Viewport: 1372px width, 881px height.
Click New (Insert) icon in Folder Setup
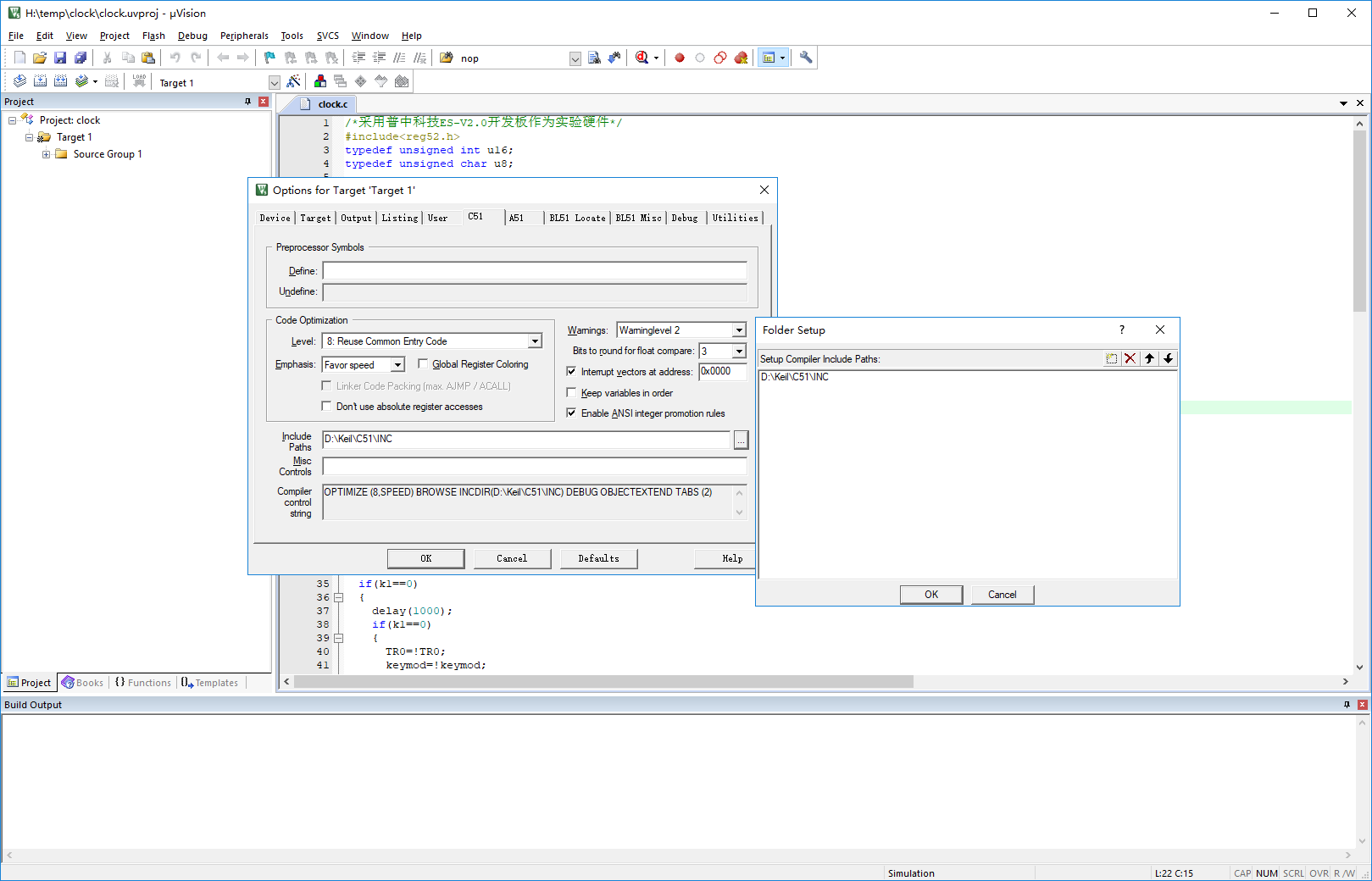click(1111, 358)
